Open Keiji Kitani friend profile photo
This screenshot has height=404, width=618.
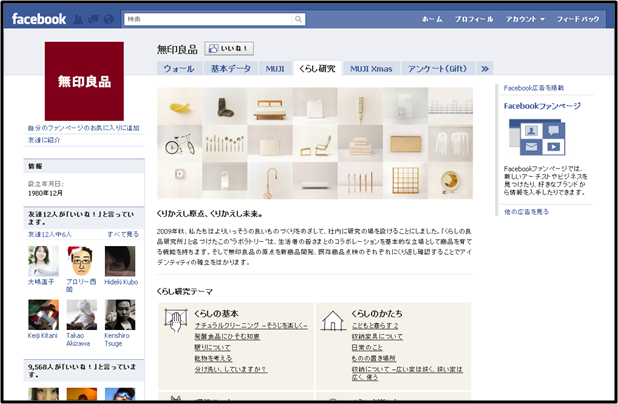point(43,315)
